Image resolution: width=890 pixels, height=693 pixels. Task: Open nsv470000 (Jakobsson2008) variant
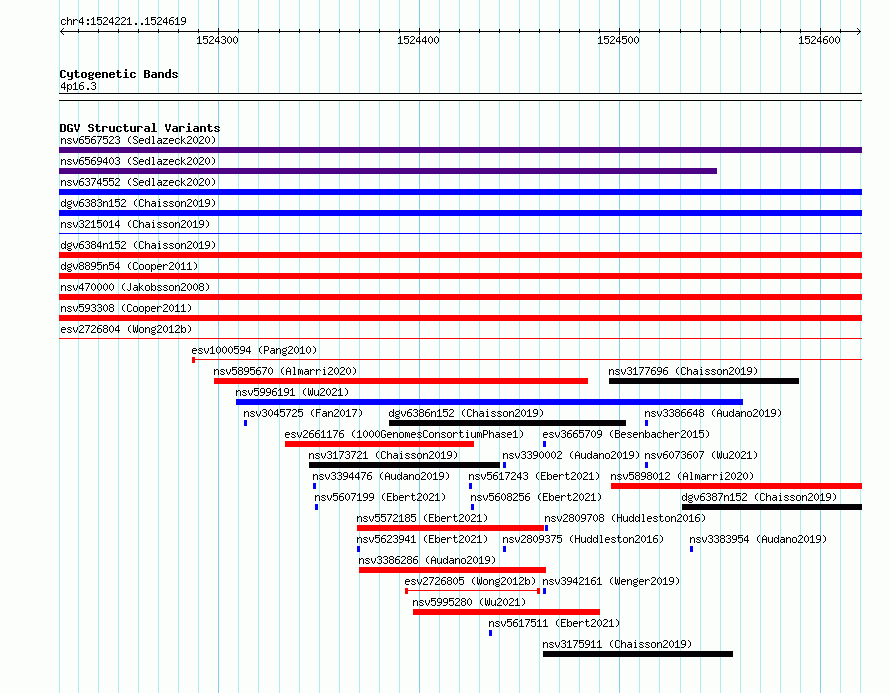tap(135, 287)
